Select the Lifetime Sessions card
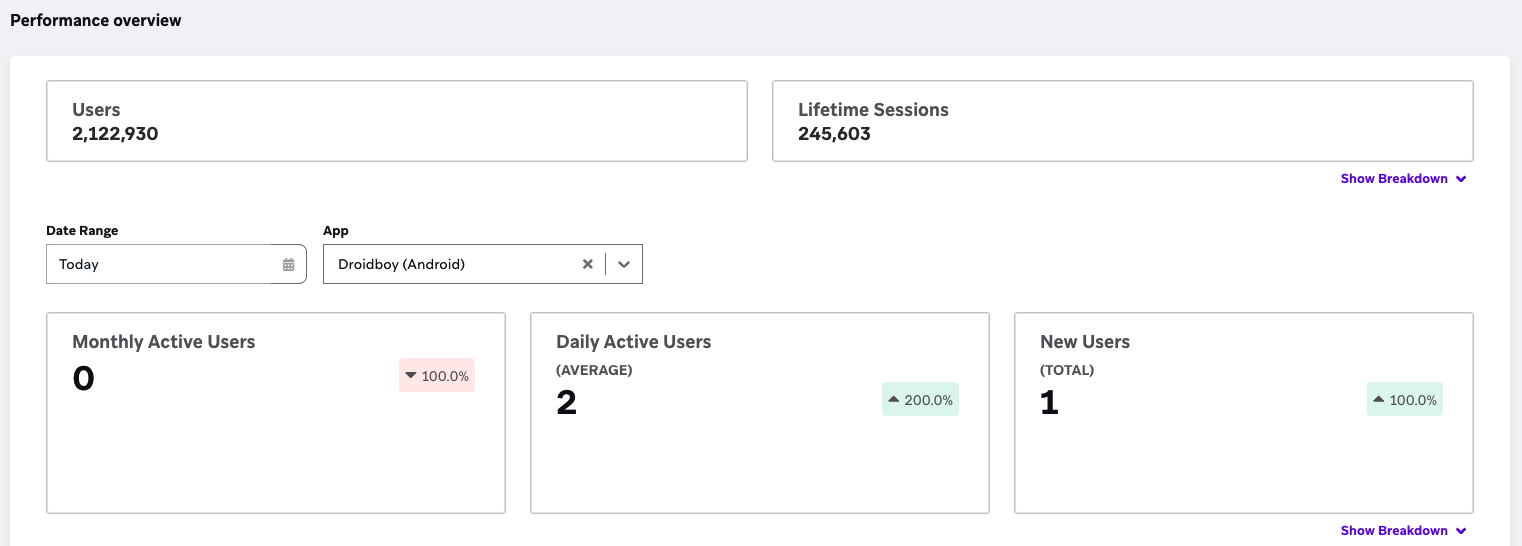Viewport: 1522px width, 546px height. pos(1122,121)
